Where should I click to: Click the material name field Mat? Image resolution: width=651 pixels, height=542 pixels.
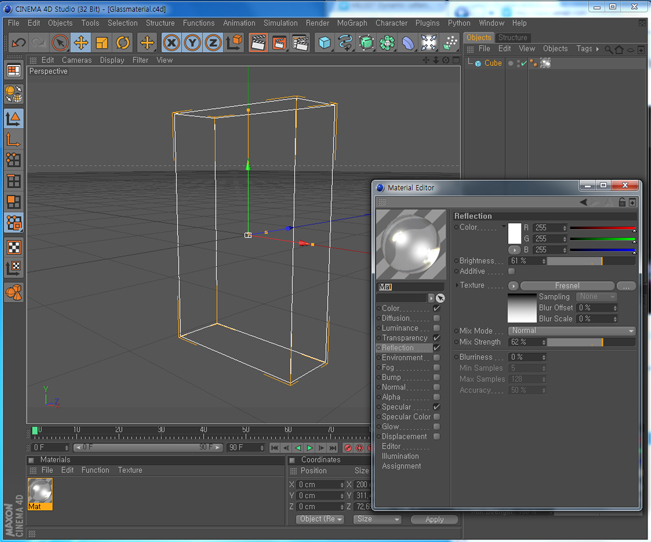point(410,287)
